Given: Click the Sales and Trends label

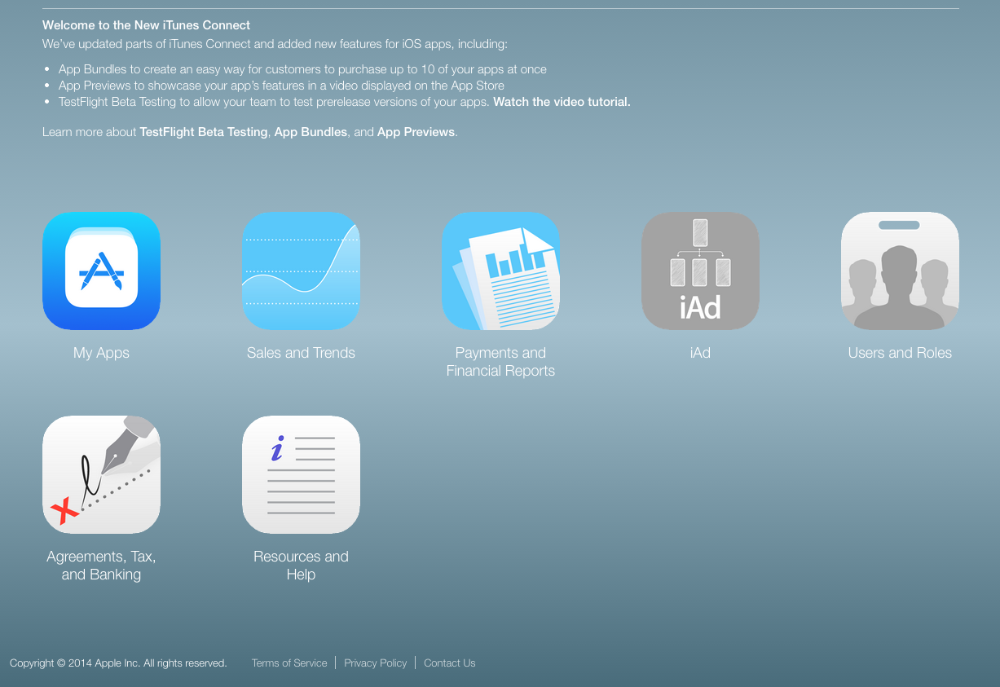Looking at the screenshot, I should click(301, 353).
